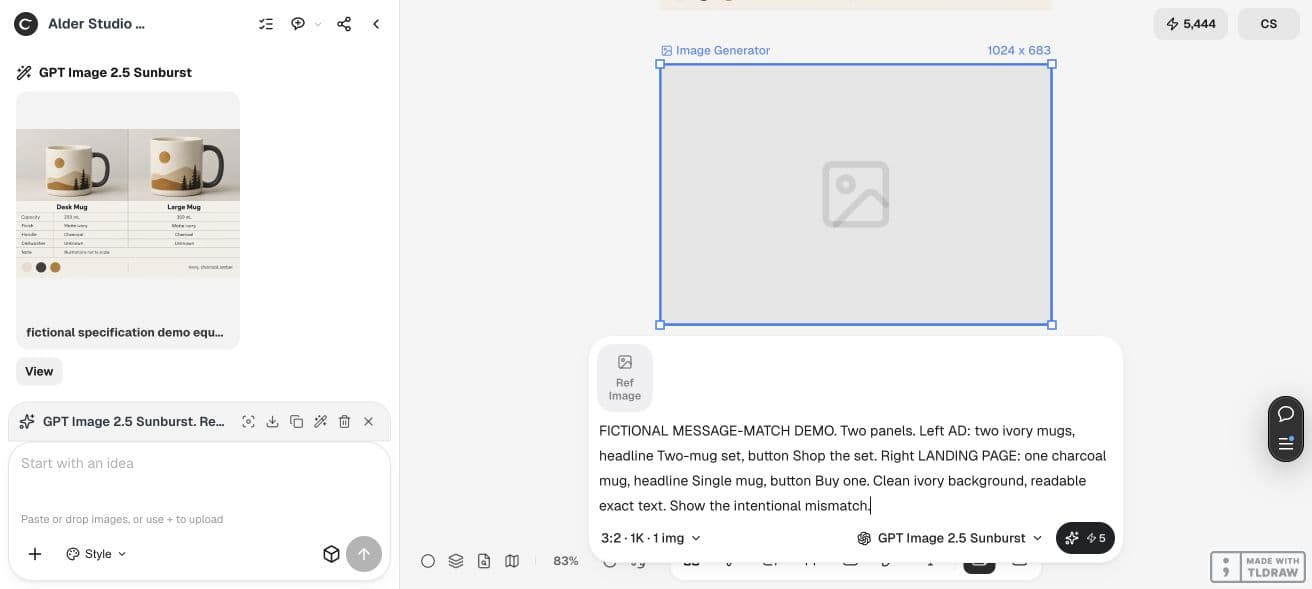Click the magic wand icon in reference bar
The height and width of the screenshot is (589, 1312).
[320, 422]
